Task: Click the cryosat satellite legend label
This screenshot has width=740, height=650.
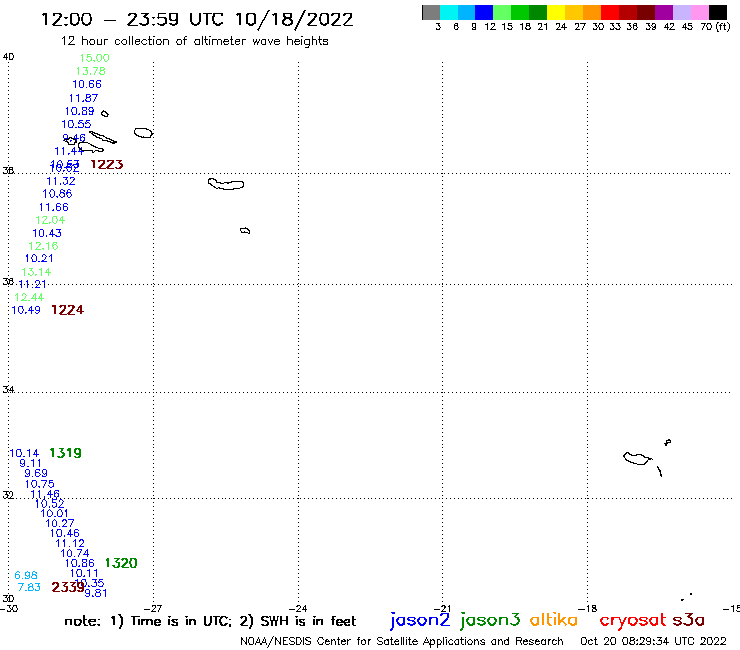Action: (x=633, y=620)
